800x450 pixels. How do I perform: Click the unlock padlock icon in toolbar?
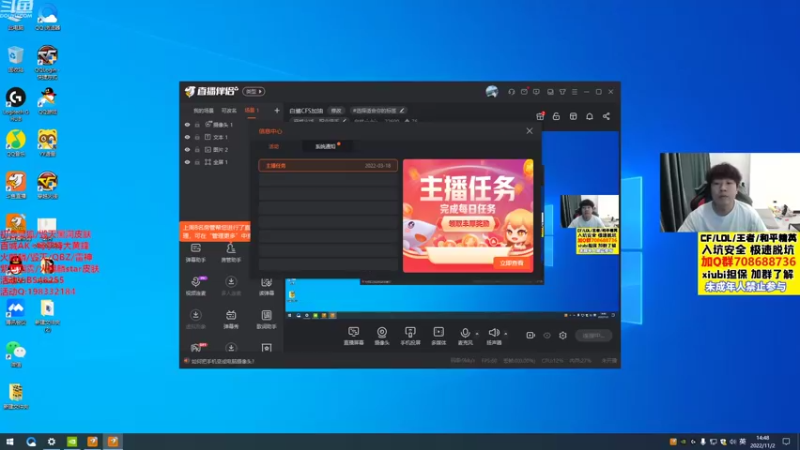coord(556,116)
